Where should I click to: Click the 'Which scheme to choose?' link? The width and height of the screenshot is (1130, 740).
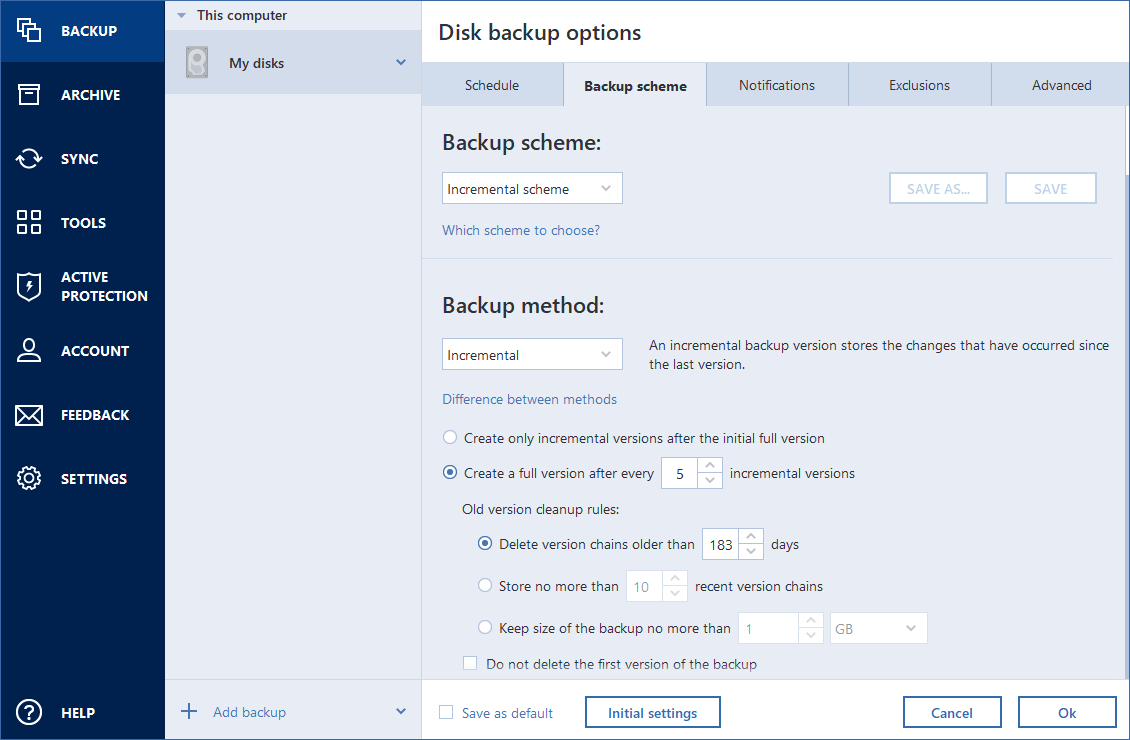coord(521,230)
